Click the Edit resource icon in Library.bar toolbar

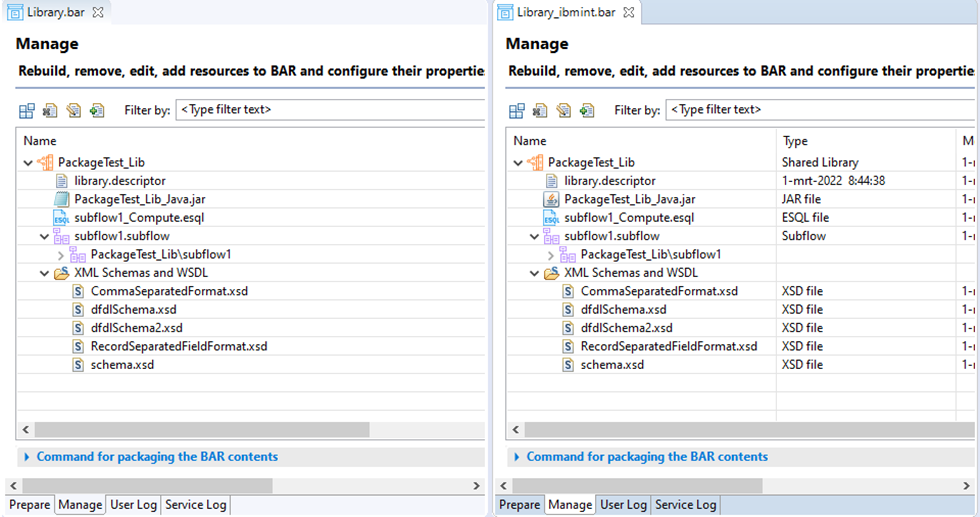point(74,111)
